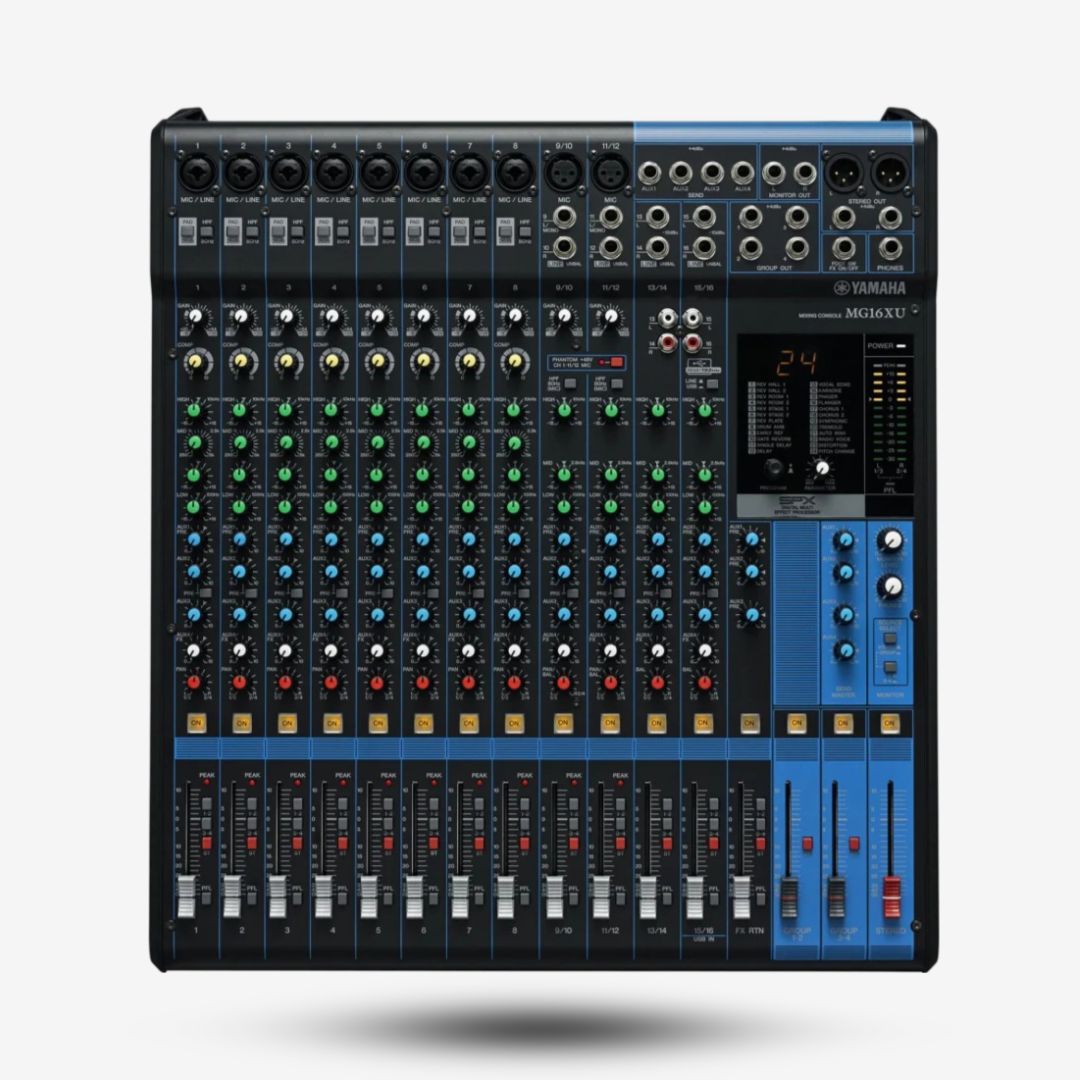Click the PHONES headphone jack

pyautogui.click(x=890, y=249)
